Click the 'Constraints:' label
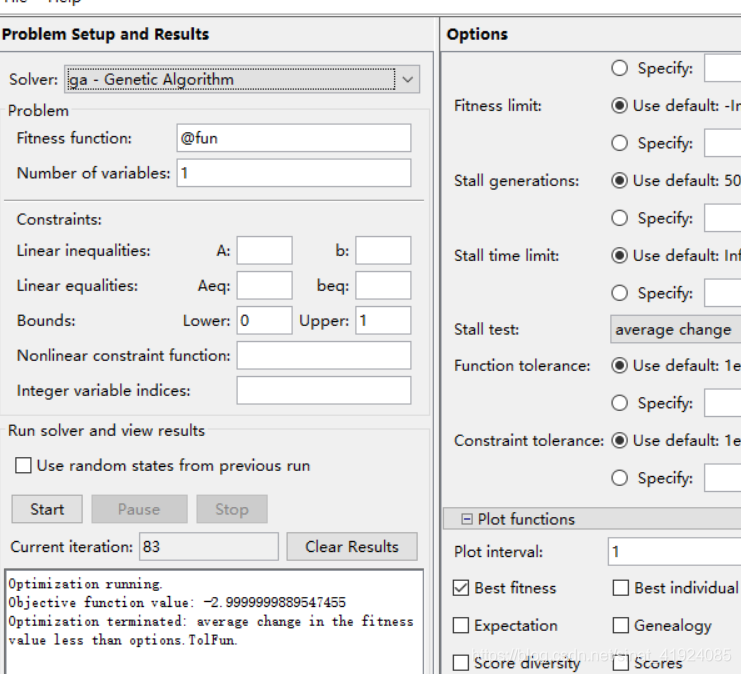Screen dimensions: 741x674 pos(59,219)
